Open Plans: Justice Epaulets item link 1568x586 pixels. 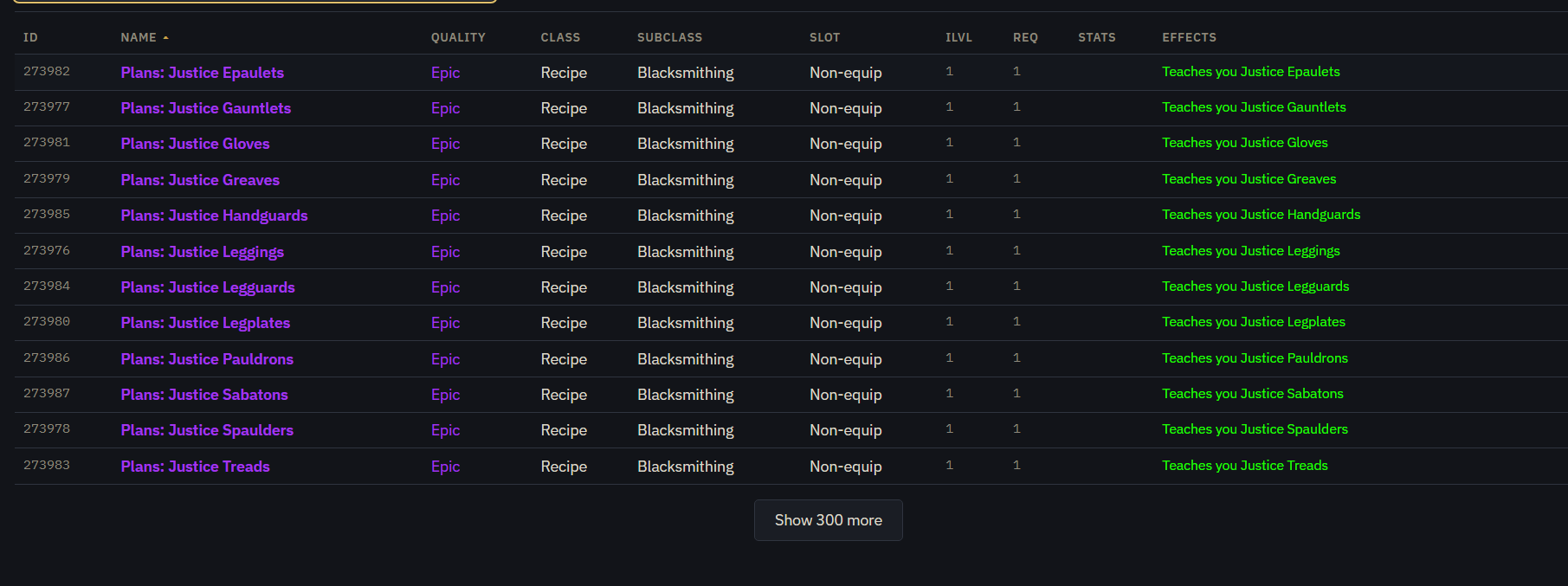point(202,73)
